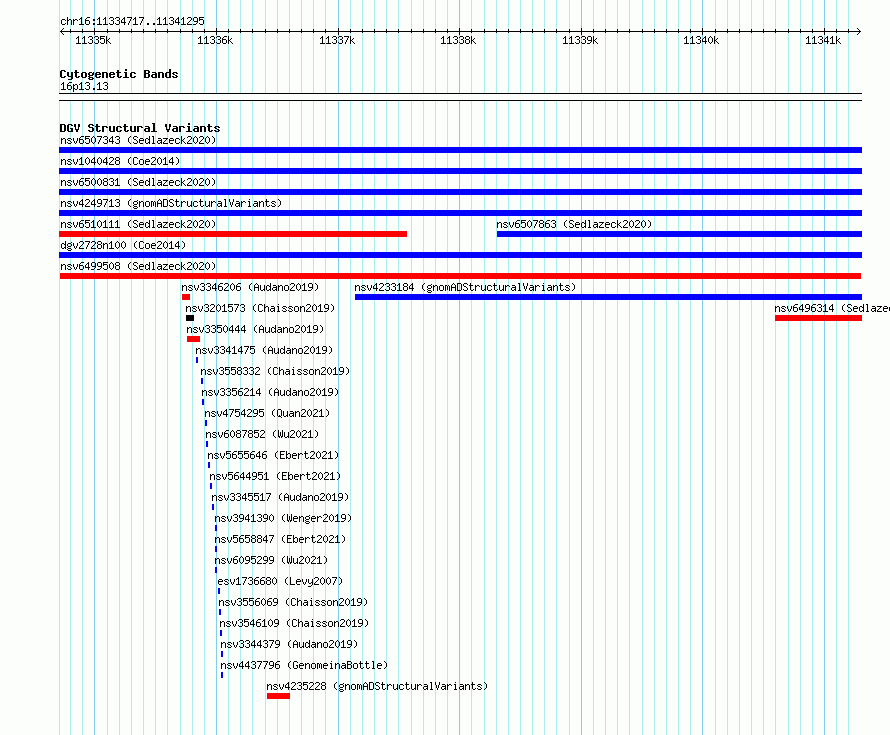Open nsv5658847 (Ebert2021) label
Image resolution: width=890 pixels, height=735 pixels.
click(x=280, y=539)
